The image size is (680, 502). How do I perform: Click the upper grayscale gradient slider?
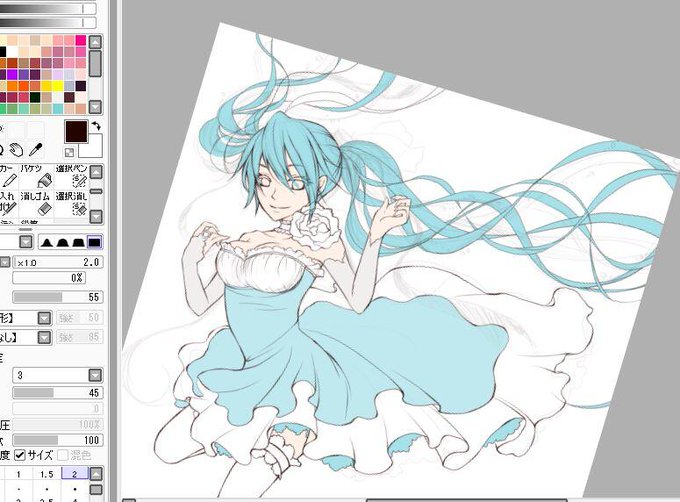[x=48, y=8]
